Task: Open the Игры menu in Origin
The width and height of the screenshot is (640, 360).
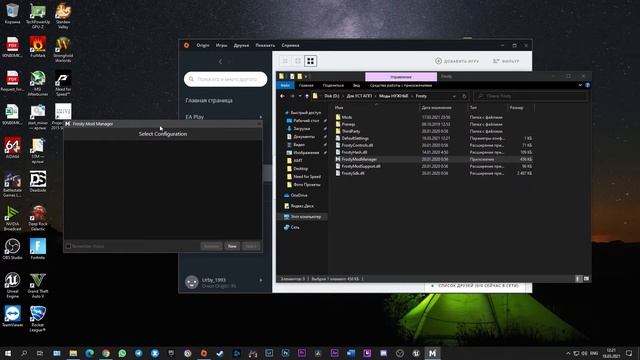Action: pyautogui.click(x=222, y=45)
